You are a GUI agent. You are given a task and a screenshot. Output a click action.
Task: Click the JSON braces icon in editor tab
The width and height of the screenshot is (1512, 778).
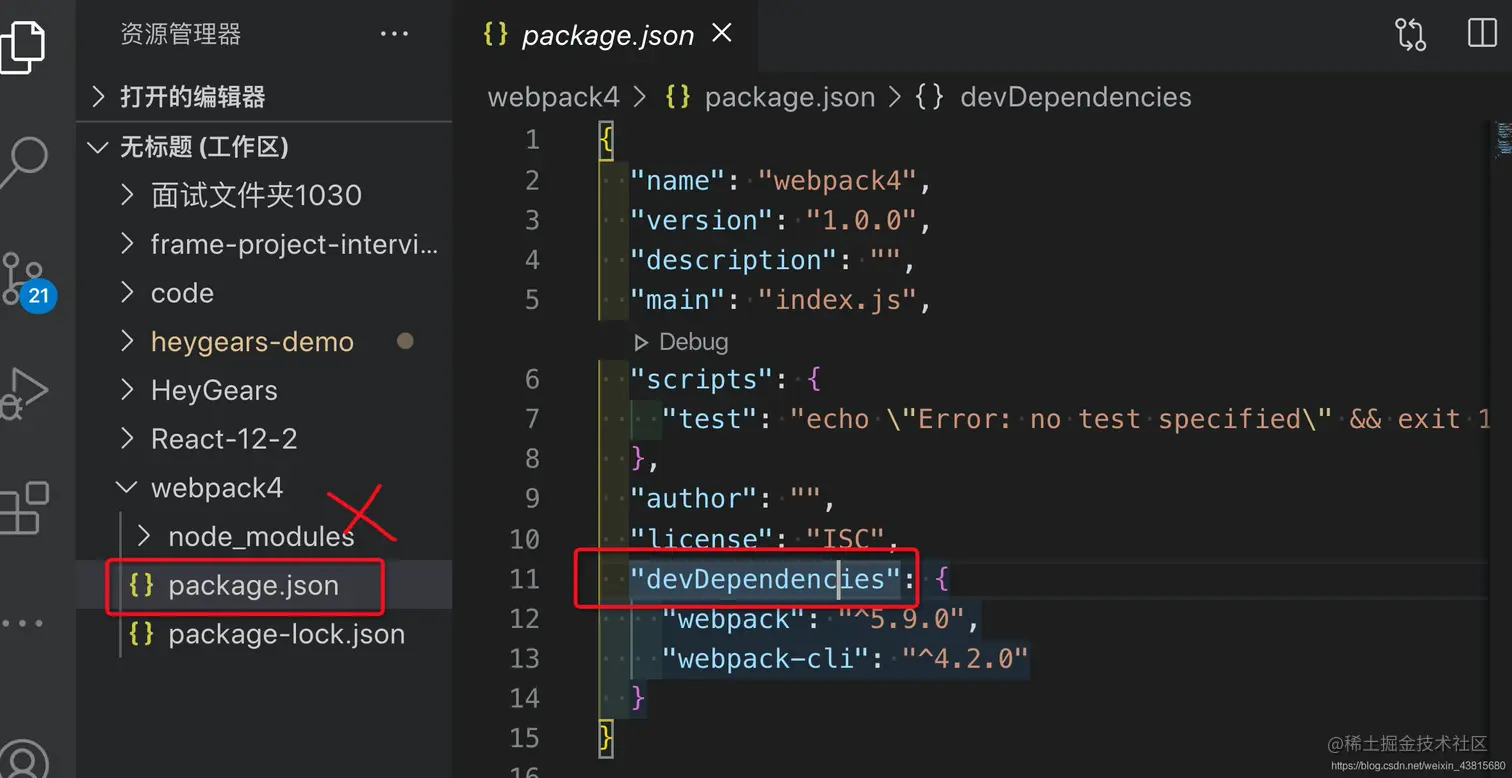click(x=495, y=34)
